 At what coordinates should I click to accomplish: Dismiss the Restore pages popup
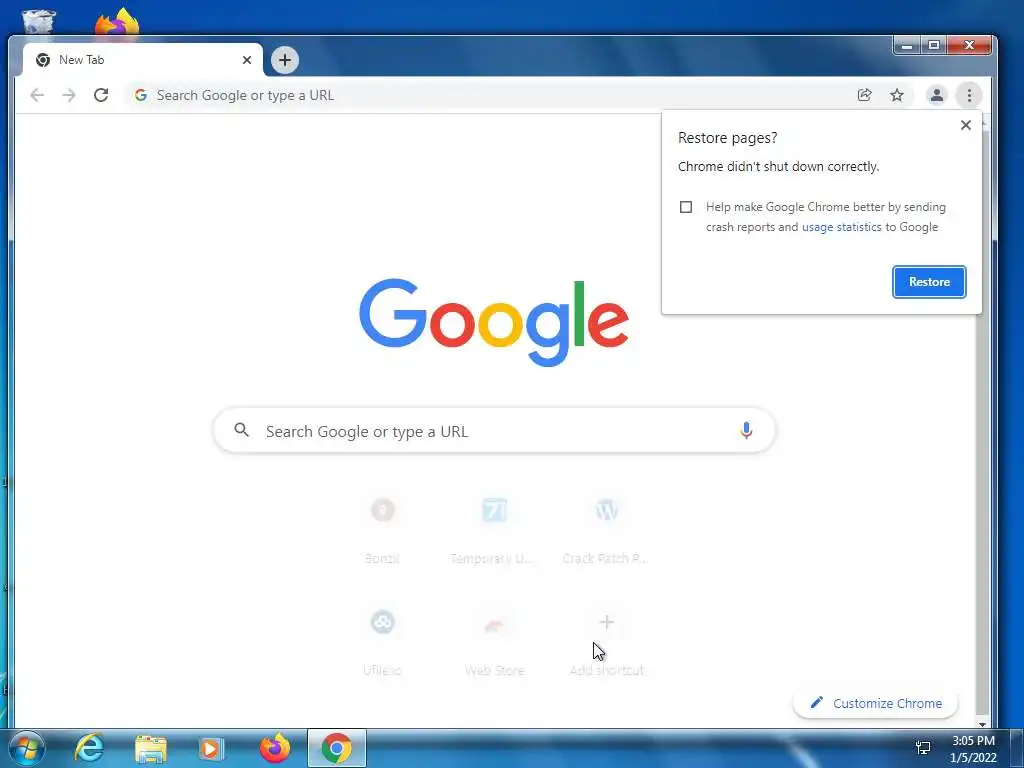pyautogui.click(x=965, y=125)
